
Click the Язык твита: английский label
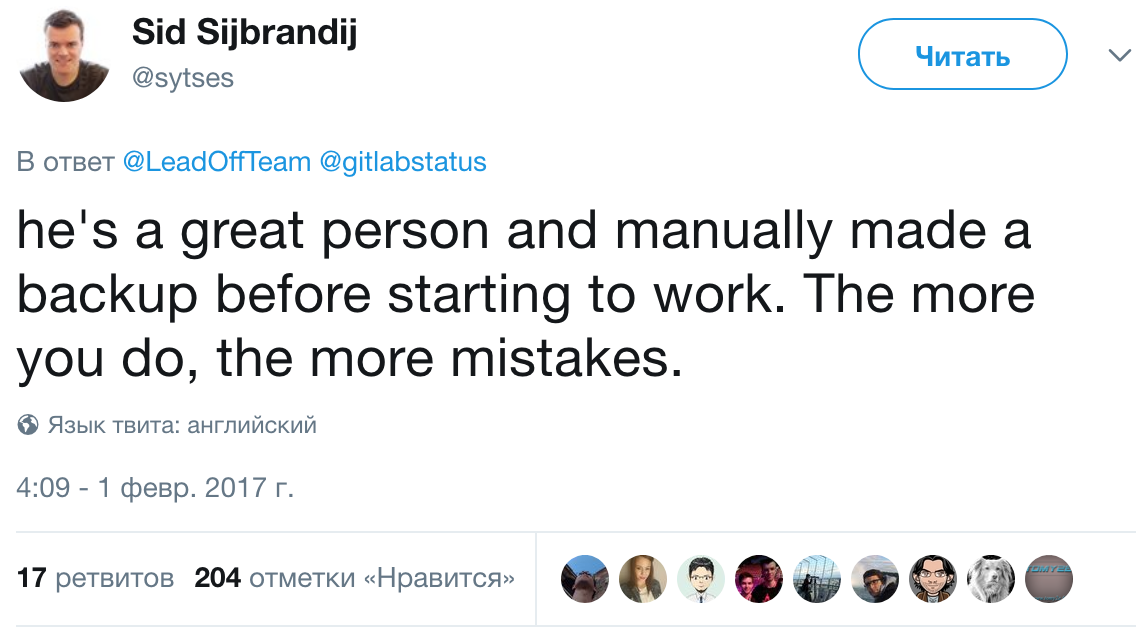pyautogui.click(x=182, y=426)
